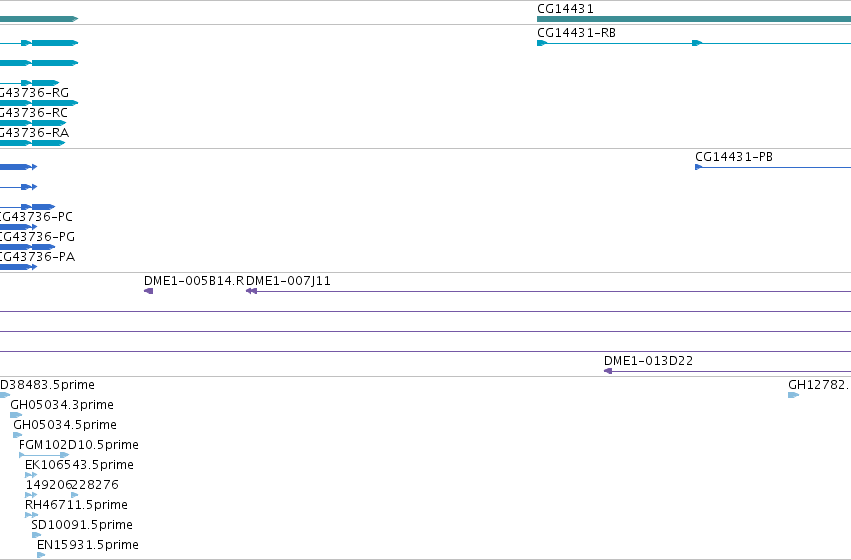Click the transcript bar beneath the -RG label
The image size is (851, 560).
(x=39, y=103)
